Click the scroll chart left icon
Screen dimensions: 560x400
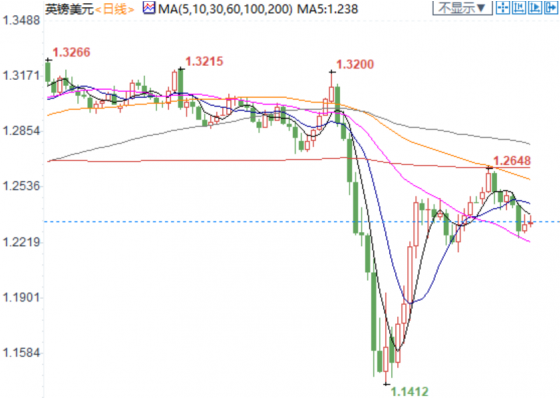(519, 8)
